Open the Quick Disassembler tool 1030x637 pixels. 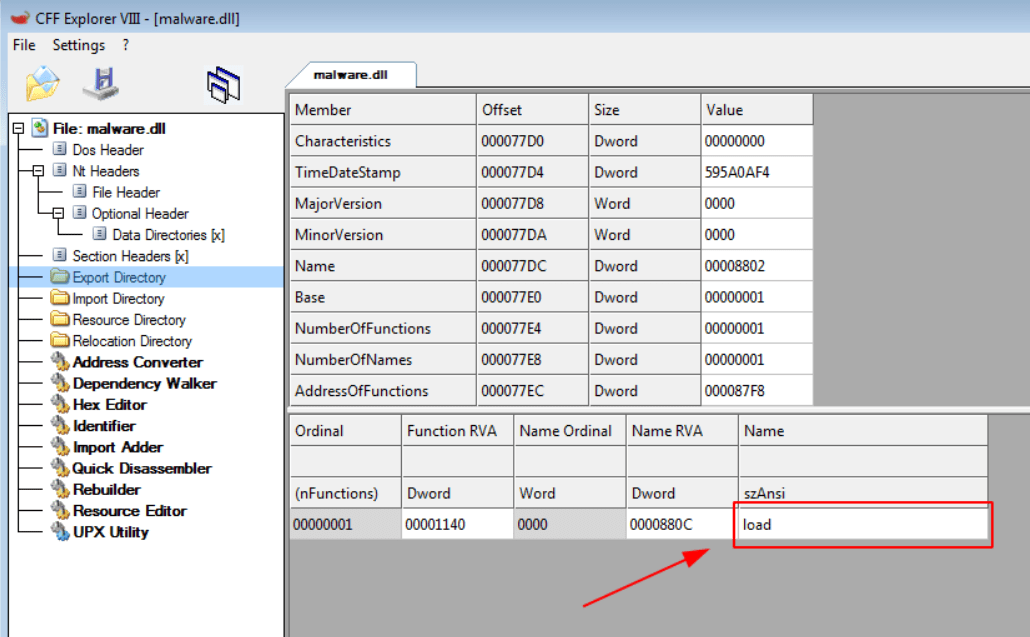(142, 468)
